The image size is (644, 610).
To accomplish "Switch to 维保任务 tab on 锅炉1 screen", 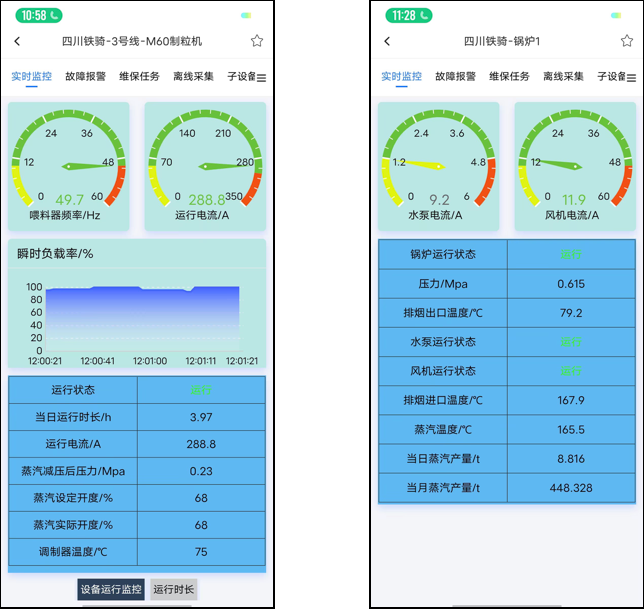I will [x=509, y=76].
